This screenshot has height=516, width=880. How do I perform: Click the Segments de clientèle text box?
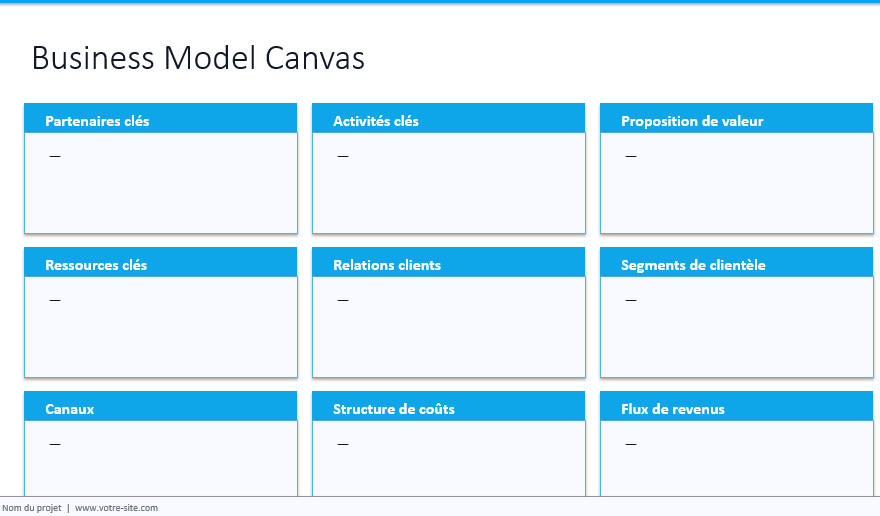[737, 327]
